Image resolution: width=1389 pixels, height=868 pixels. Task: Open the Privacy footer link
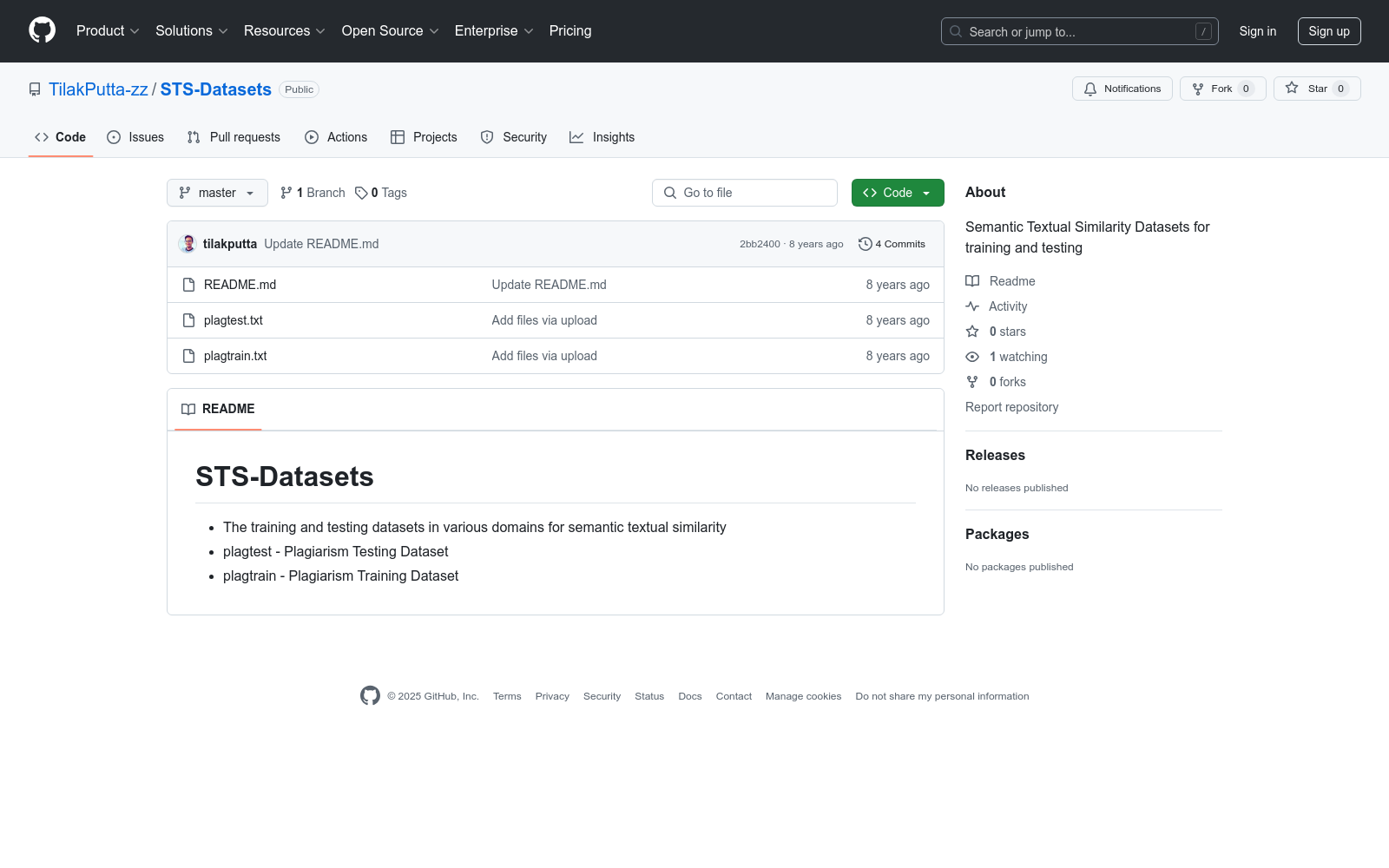552,696
